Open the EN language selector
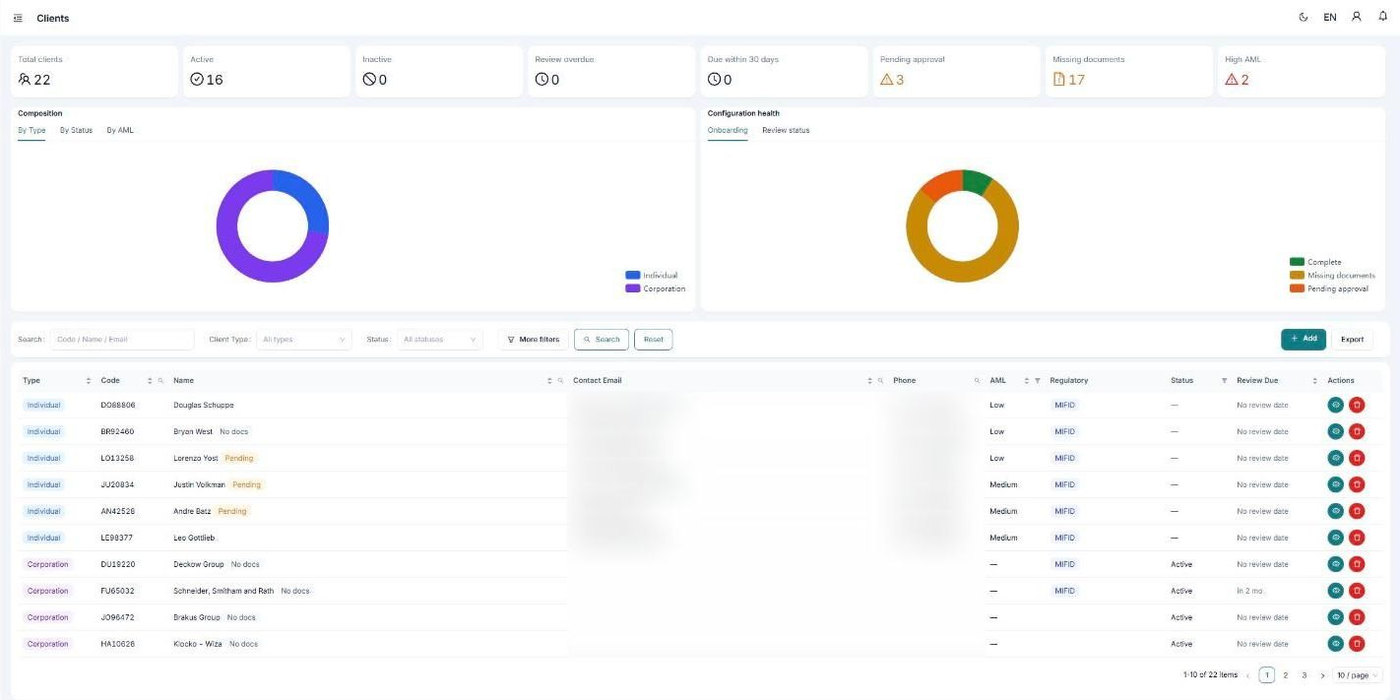The width and height of the screenshot is (1400, 700). [x=1330, y=17]
